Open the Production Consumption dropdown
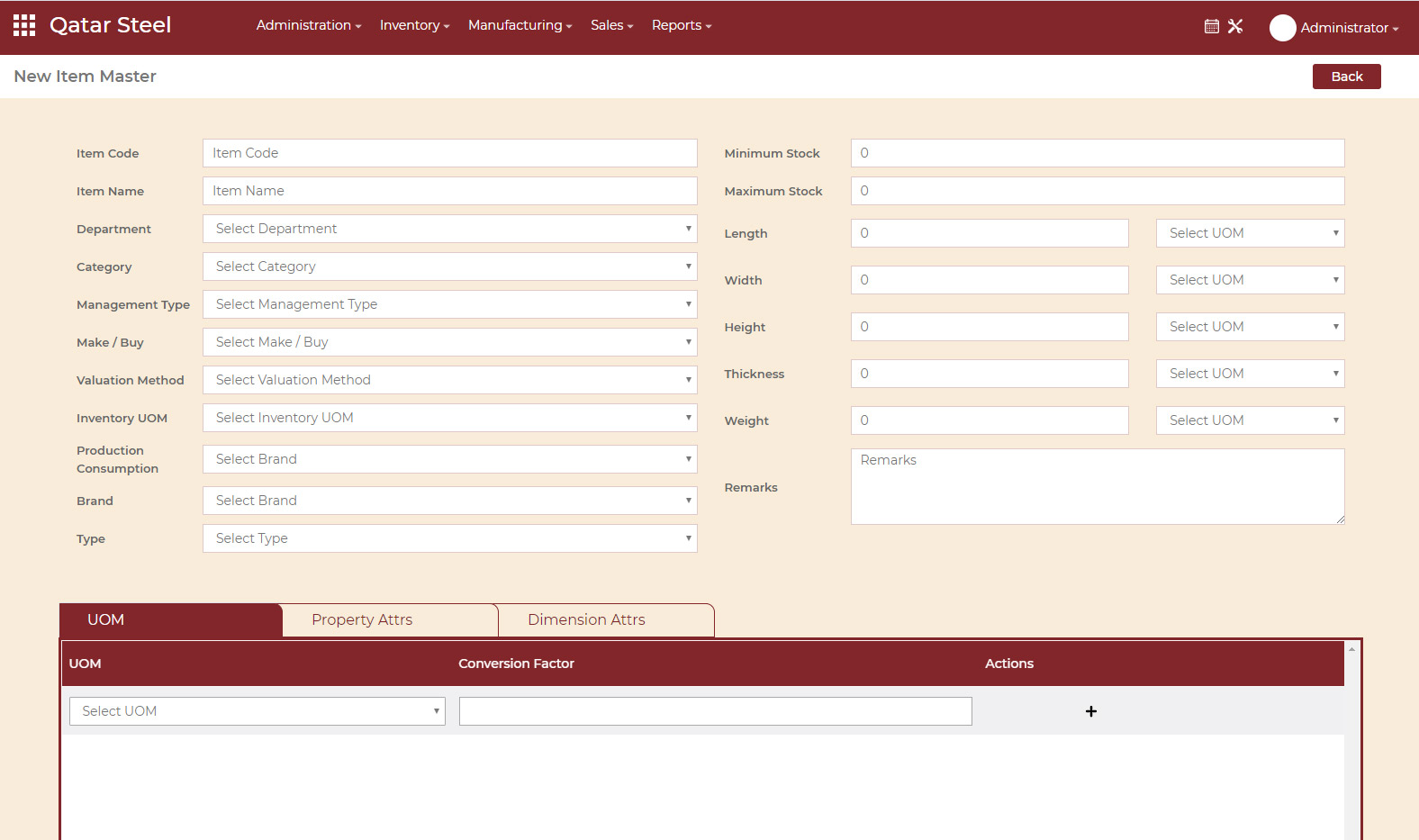 pos(450,459)
